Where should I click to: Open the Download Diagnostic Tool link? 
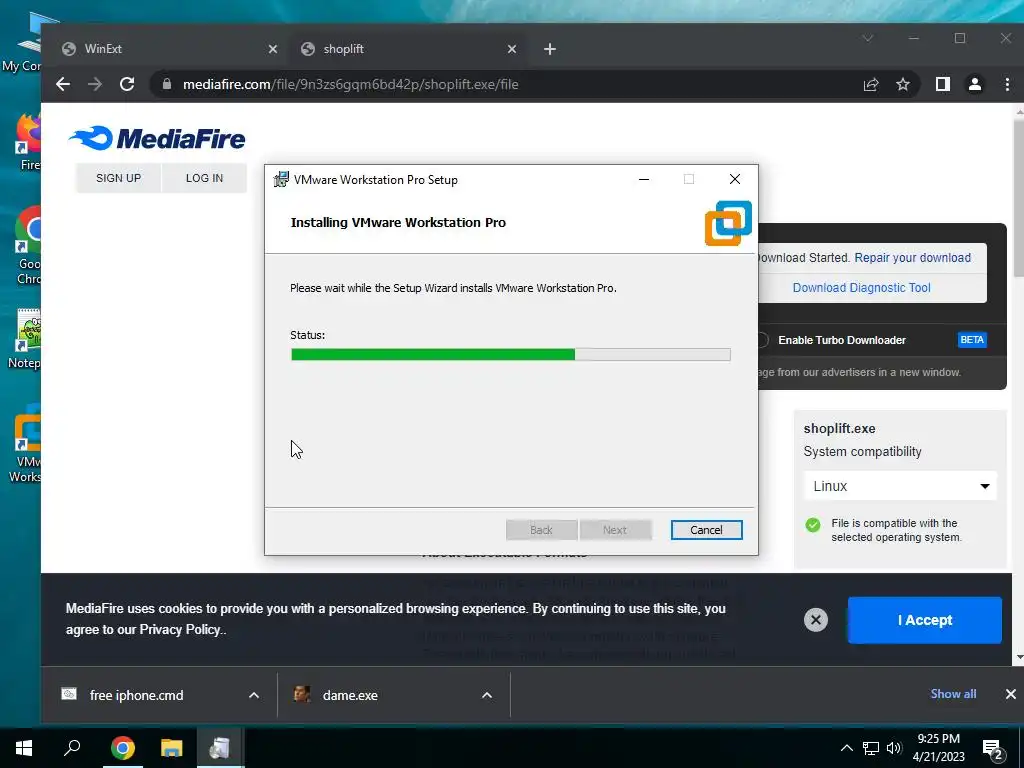pyautogui.click(x=861, y=288)
